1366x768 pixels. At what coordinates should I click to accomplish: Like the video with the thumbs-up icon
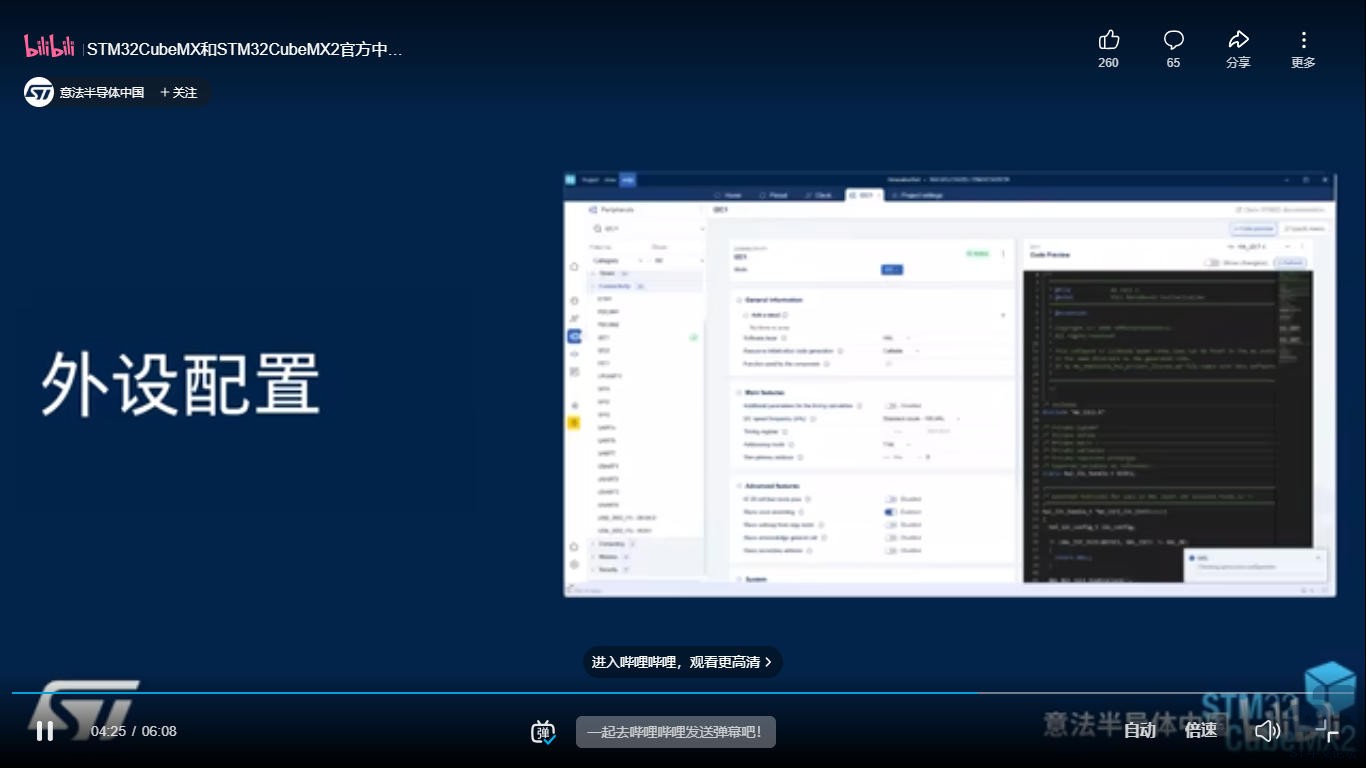click(x=1108, y=40)
